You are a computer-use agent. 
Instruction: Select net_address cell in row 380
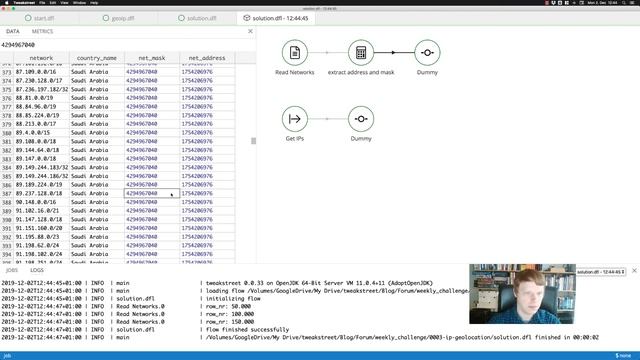pyautogui.click(x=207, y=133)
